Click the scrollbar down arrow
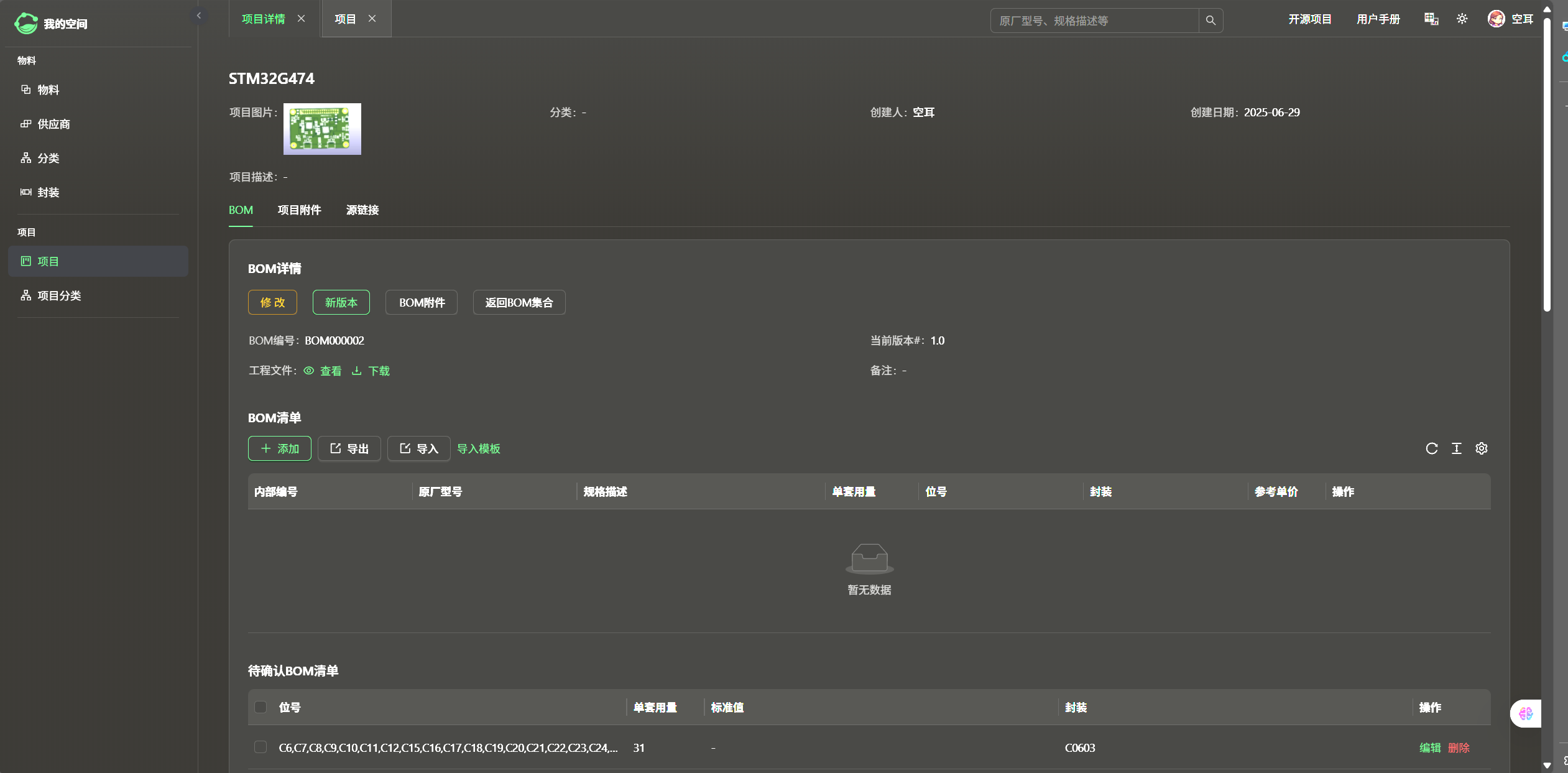Screen dimensions: 1568x773 click(x=1547, y=766)
